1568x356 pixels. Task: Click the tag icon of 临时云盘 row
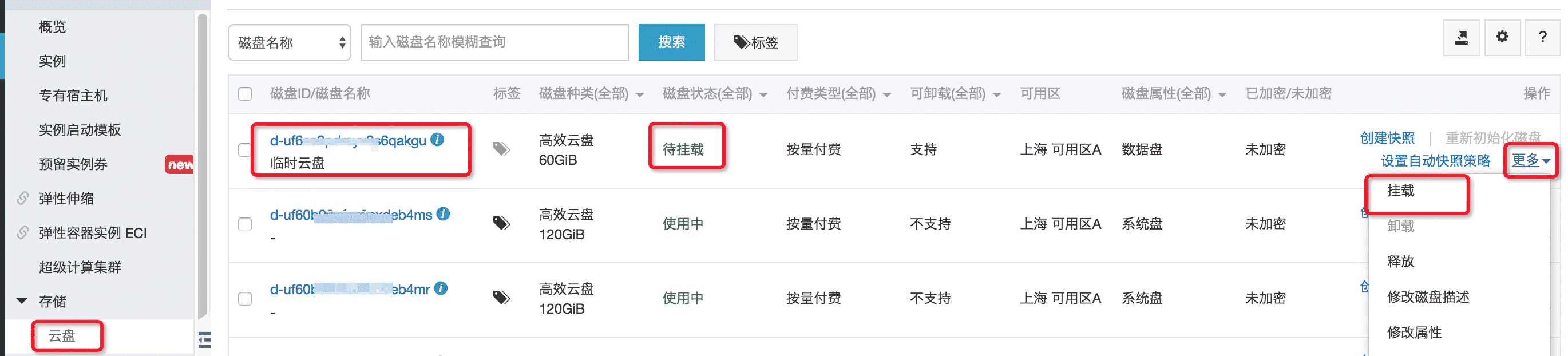point(501,149)
